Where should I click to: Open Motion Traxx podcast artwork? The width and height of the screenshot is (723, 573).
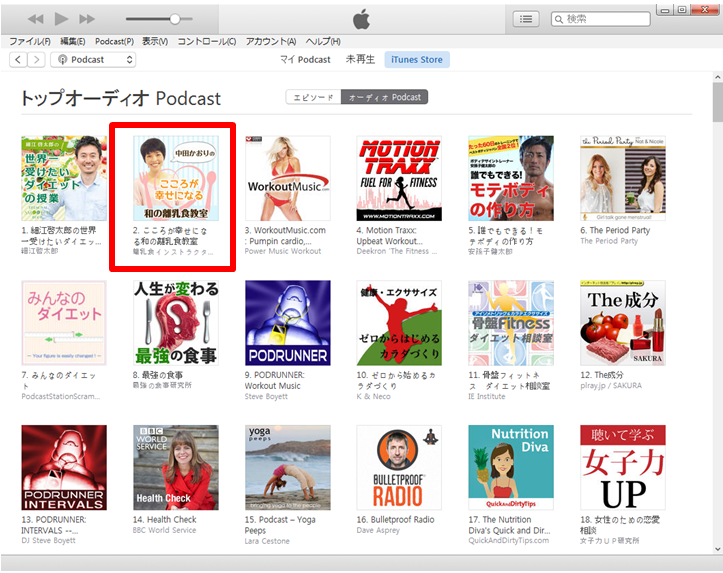pyautogui.click(x=399, y=178)
